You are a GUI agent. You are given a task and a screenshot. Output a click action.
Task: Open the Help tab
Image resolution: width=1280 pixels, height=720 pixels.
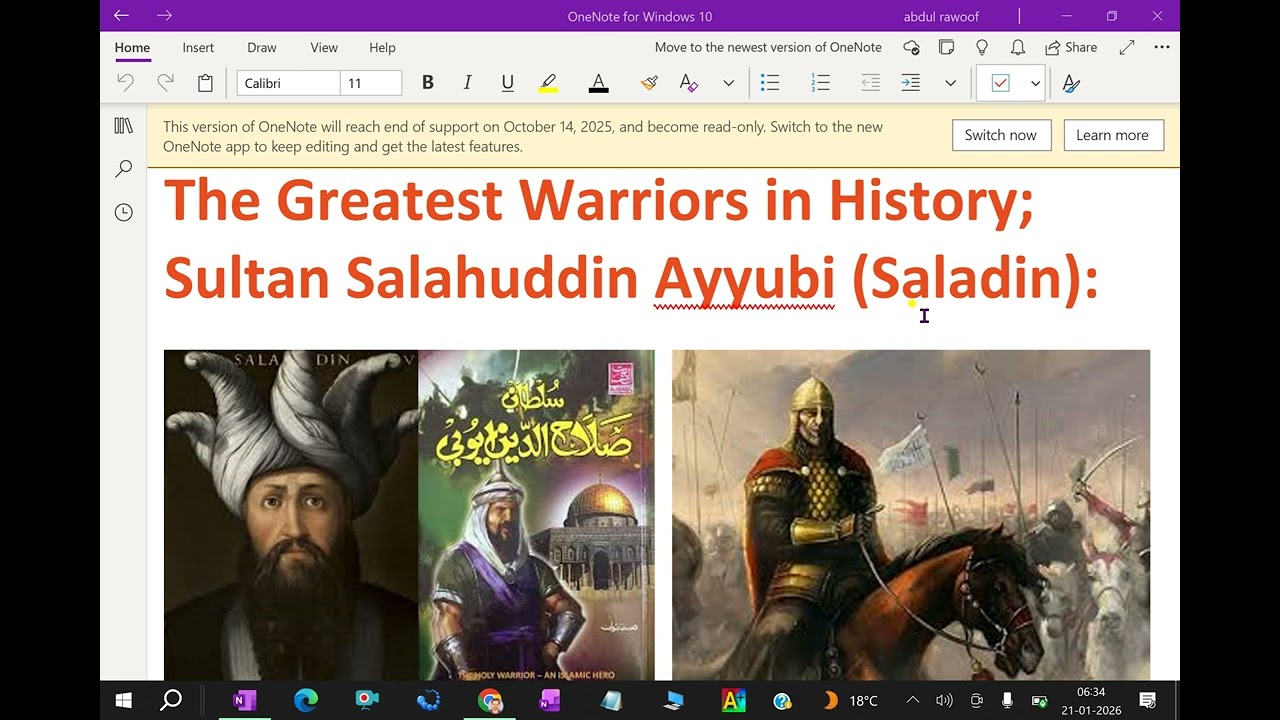[382, 47]
